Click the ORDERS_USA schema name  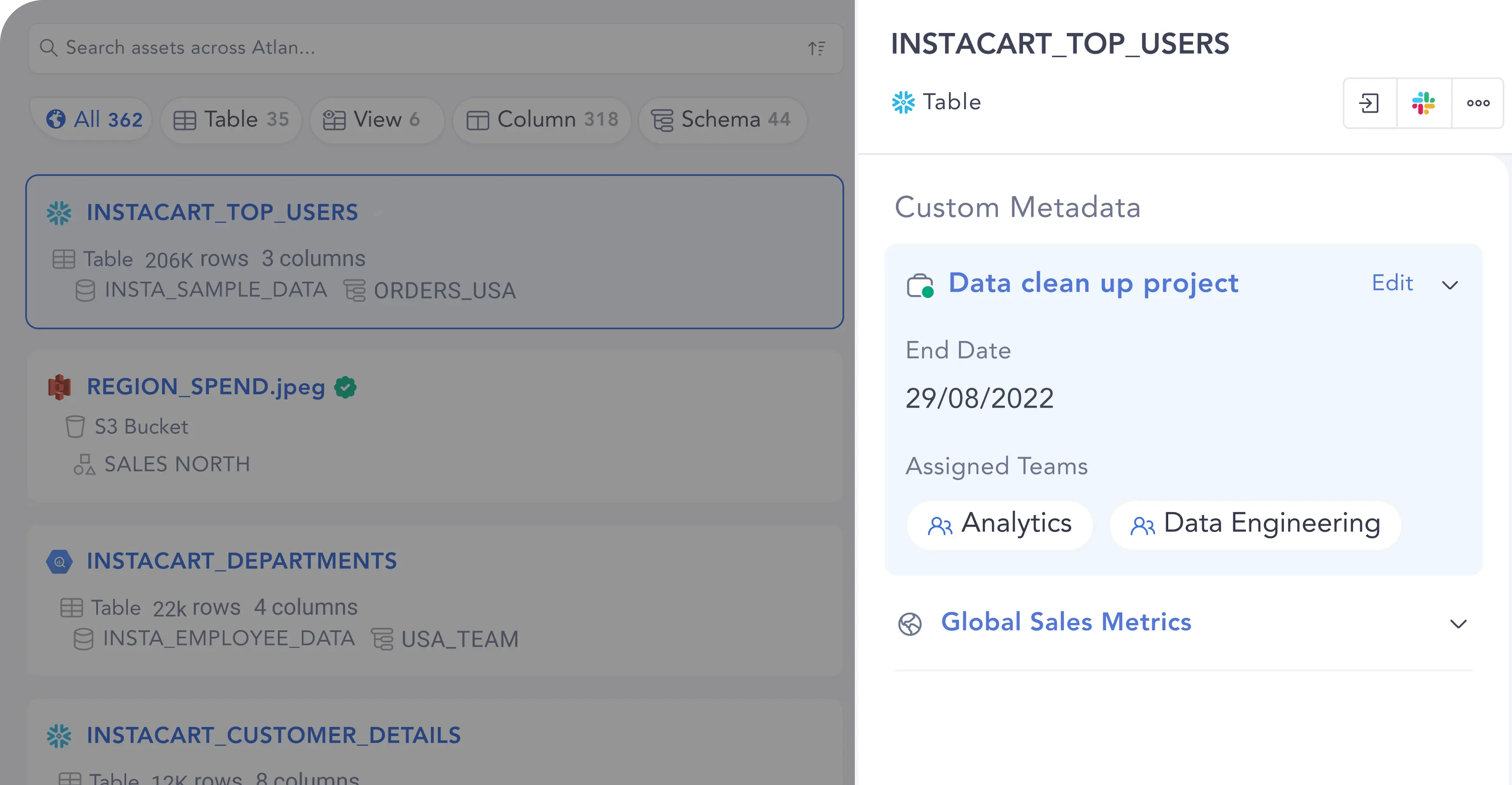444,291
